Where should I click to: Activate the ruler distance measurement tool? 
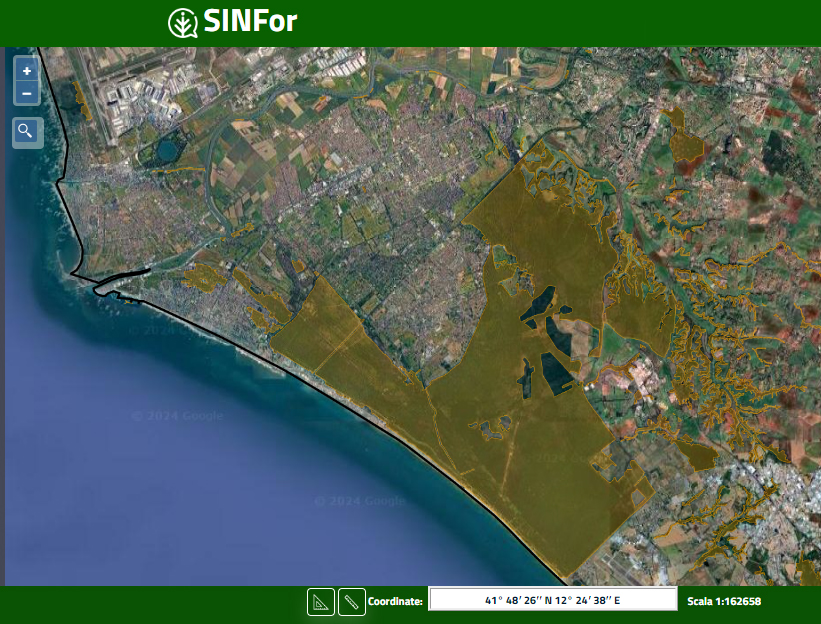point(351,602)
